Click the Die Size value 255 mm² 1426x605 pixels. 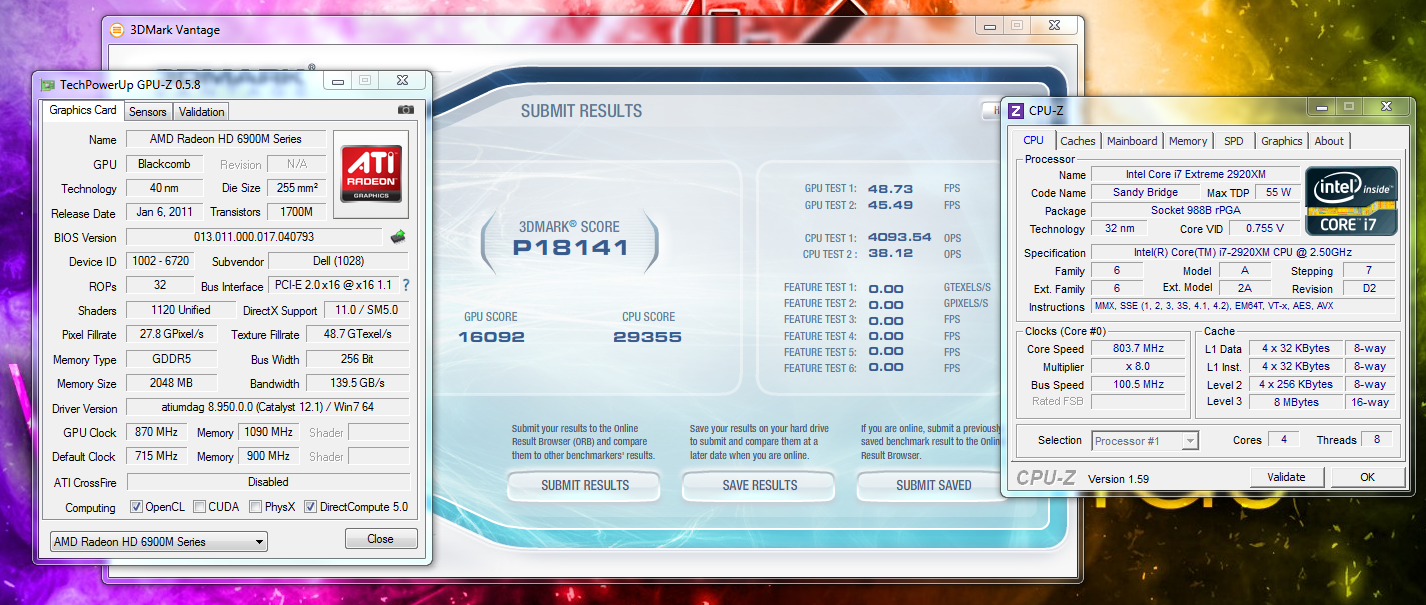click(297, 188)
